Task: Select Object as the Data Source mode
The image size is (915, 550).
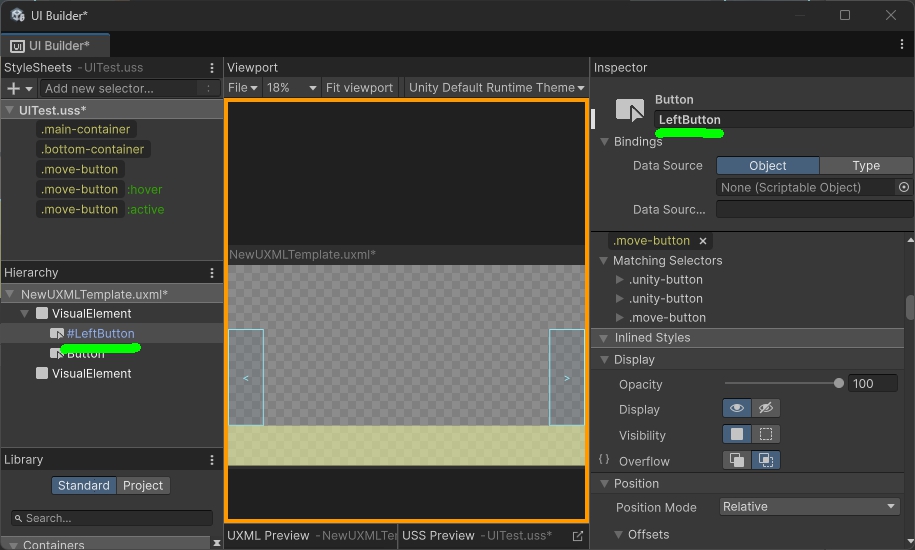Action: pos(768,166)
